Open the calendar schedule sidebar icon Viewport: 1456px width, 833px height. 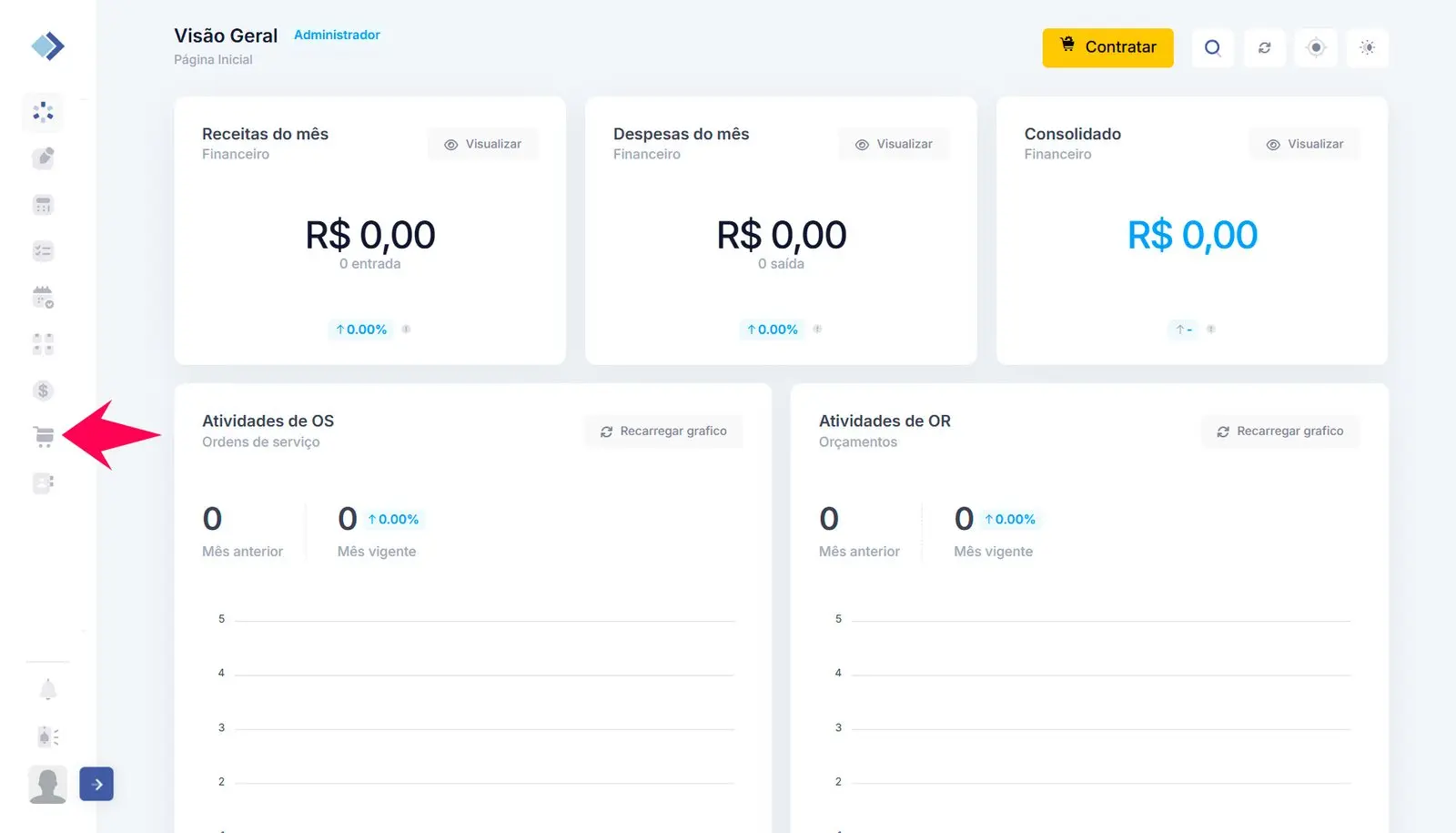tap(43, 298)
